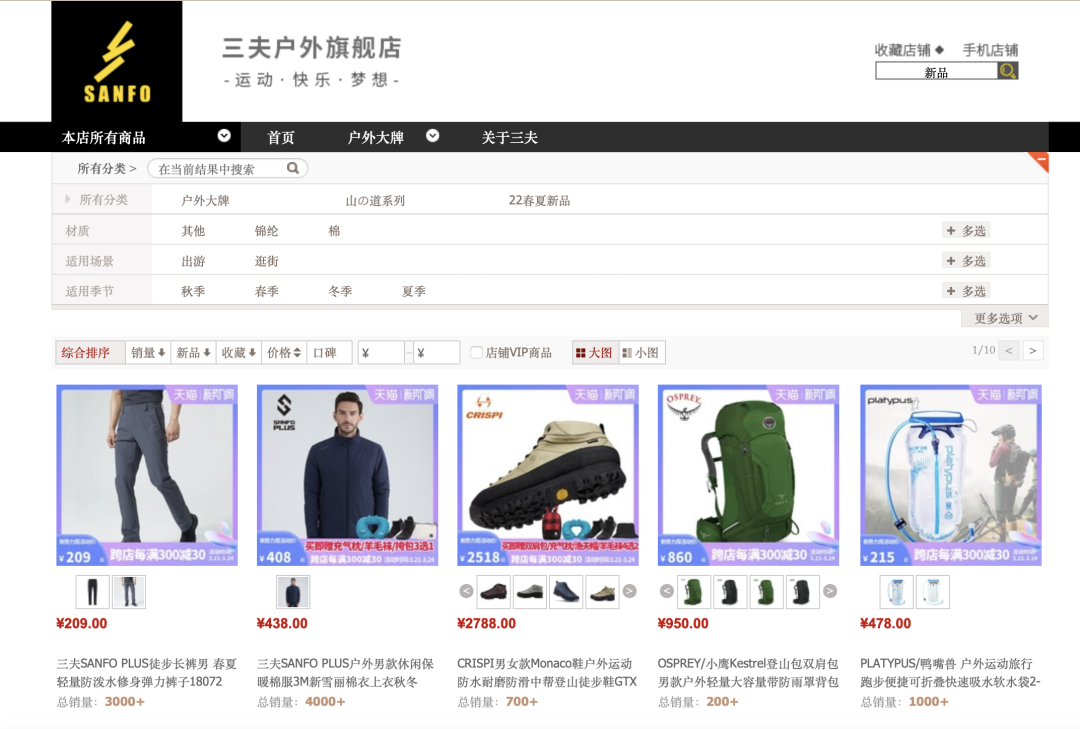Click the search magnifier button beside 新品
This screenshot has height=729, width=1080.
coord(1008,71)
